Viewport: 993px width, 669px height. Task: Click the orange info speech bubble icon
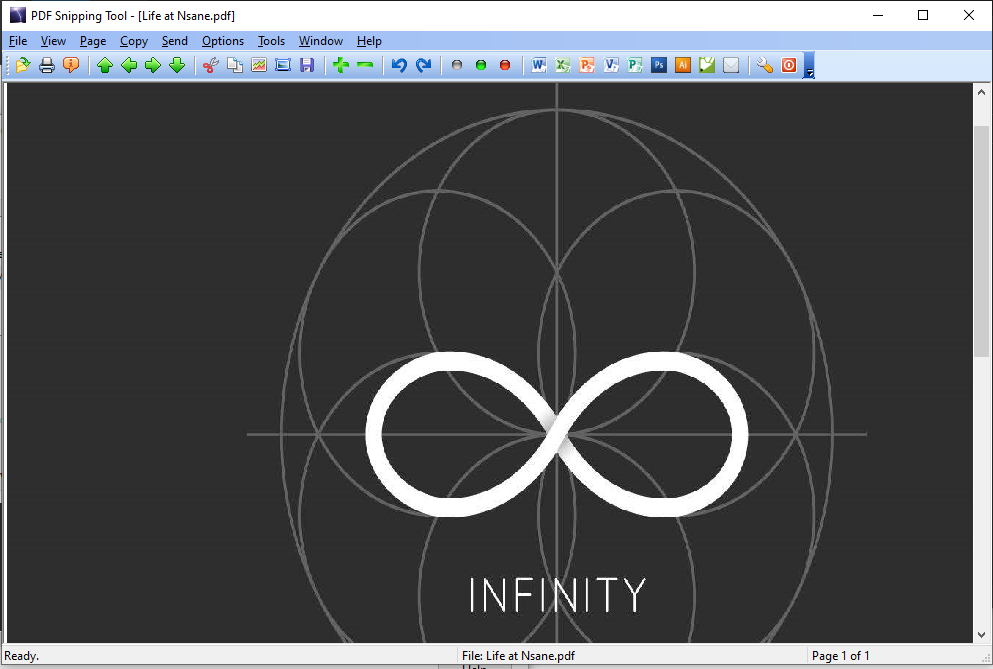71,65
